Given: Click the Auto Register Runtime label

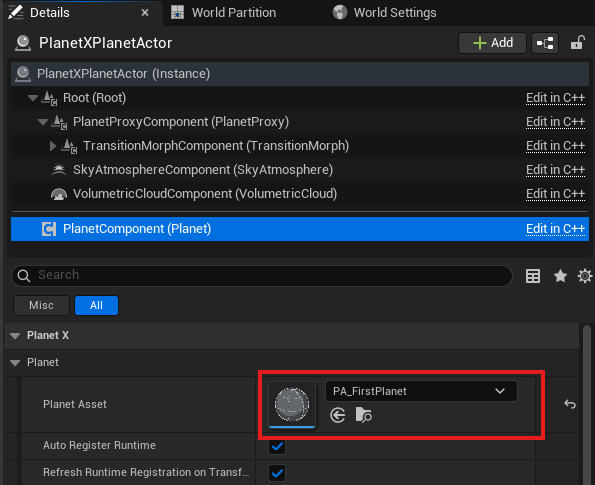Looking at the screenshot, I should (x=99, y=446).
